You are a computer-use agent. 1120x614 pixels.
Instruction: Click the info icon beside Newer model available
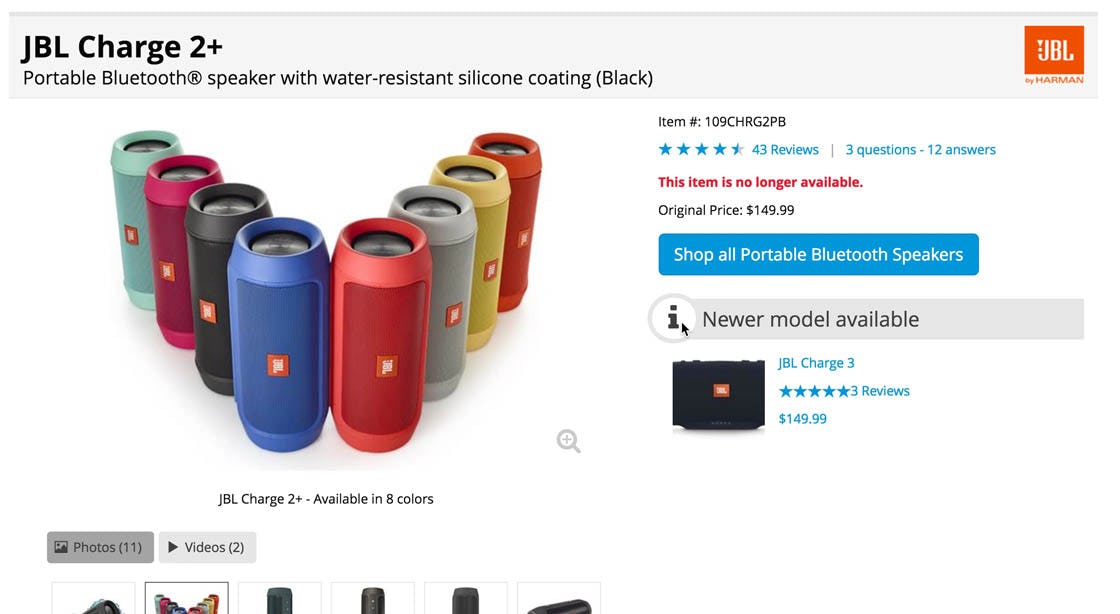coord(673,318)
